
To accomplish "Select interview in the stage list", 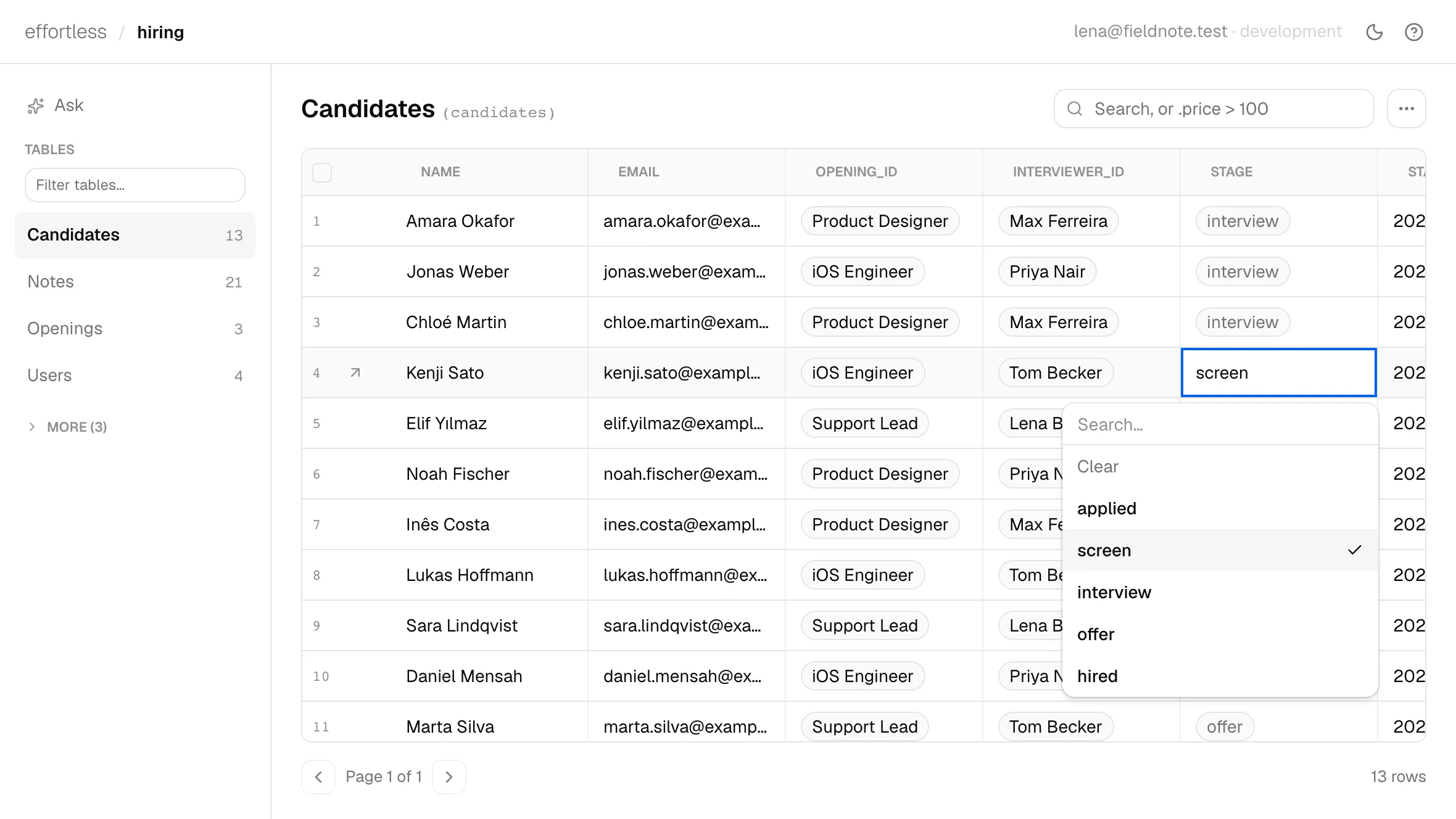I will (1220, 592).
